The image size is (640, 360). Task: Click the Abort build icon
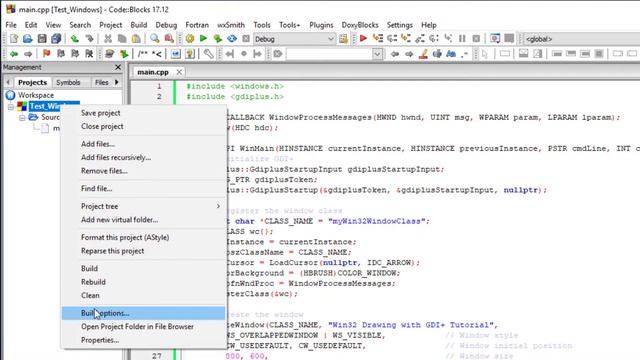tap(246, 39)
